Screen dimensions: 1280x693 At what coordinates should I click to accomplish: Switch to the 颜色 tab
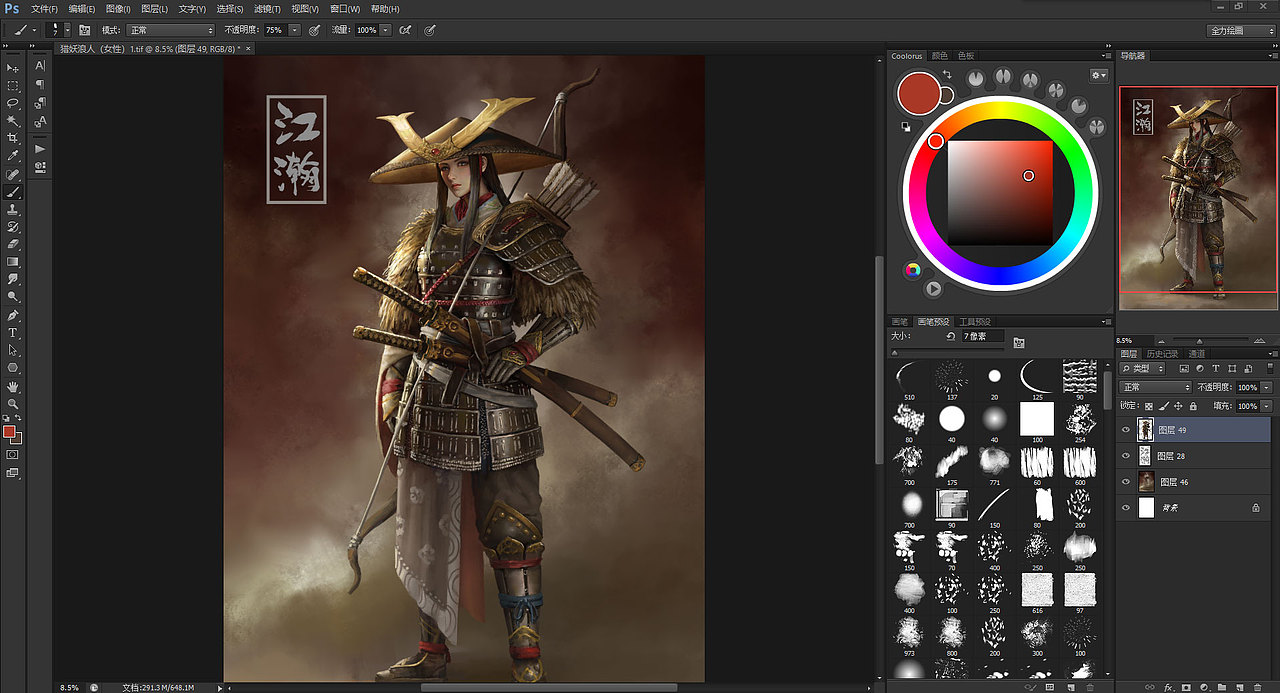coord(940,56)
